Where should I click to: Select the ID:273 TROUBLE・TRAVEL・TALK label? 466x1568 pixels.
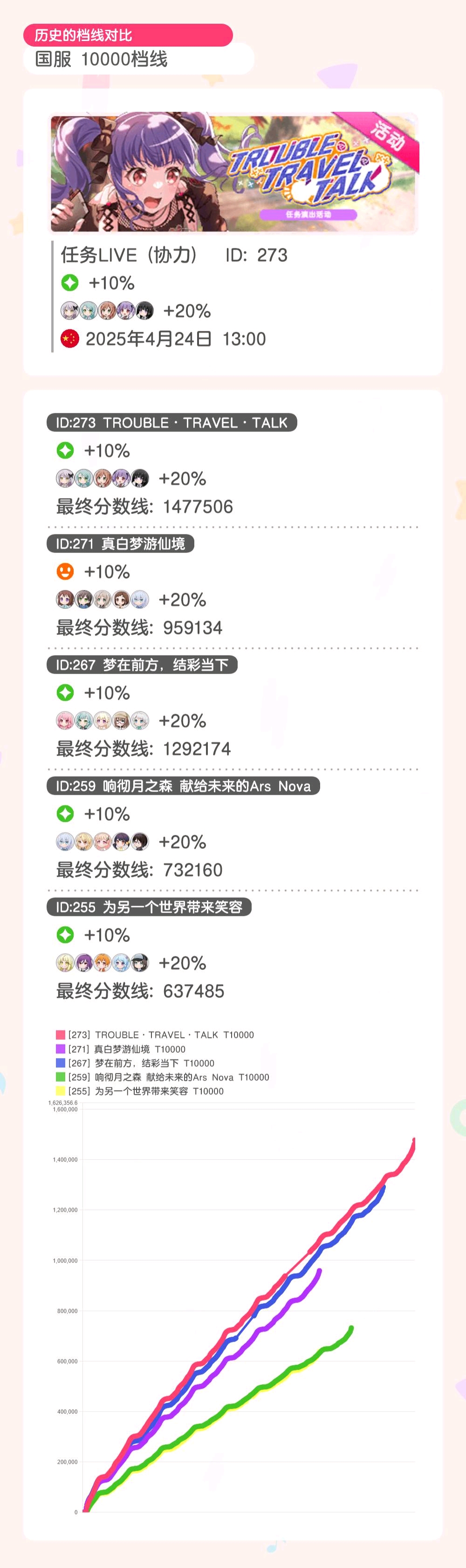pyautogui.click(x=172, y=423)
